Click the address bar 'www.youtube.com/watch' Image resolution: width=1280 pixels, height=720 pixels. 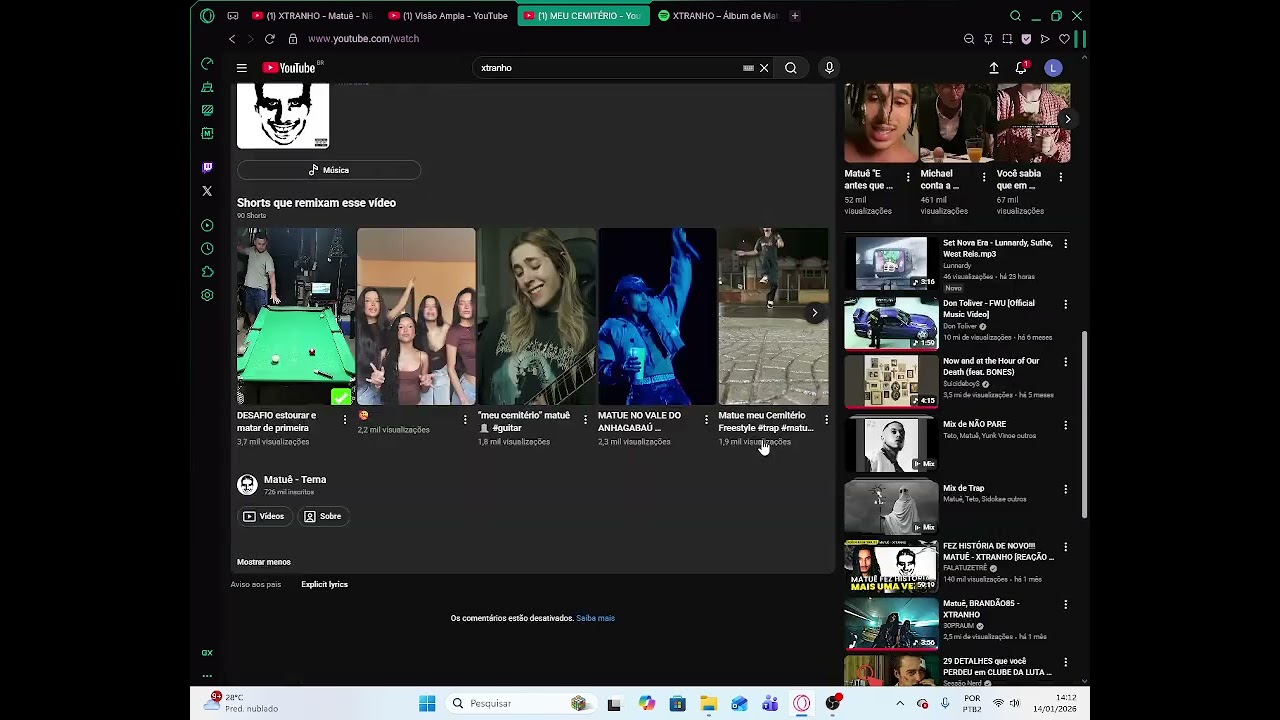pos(364,39)
